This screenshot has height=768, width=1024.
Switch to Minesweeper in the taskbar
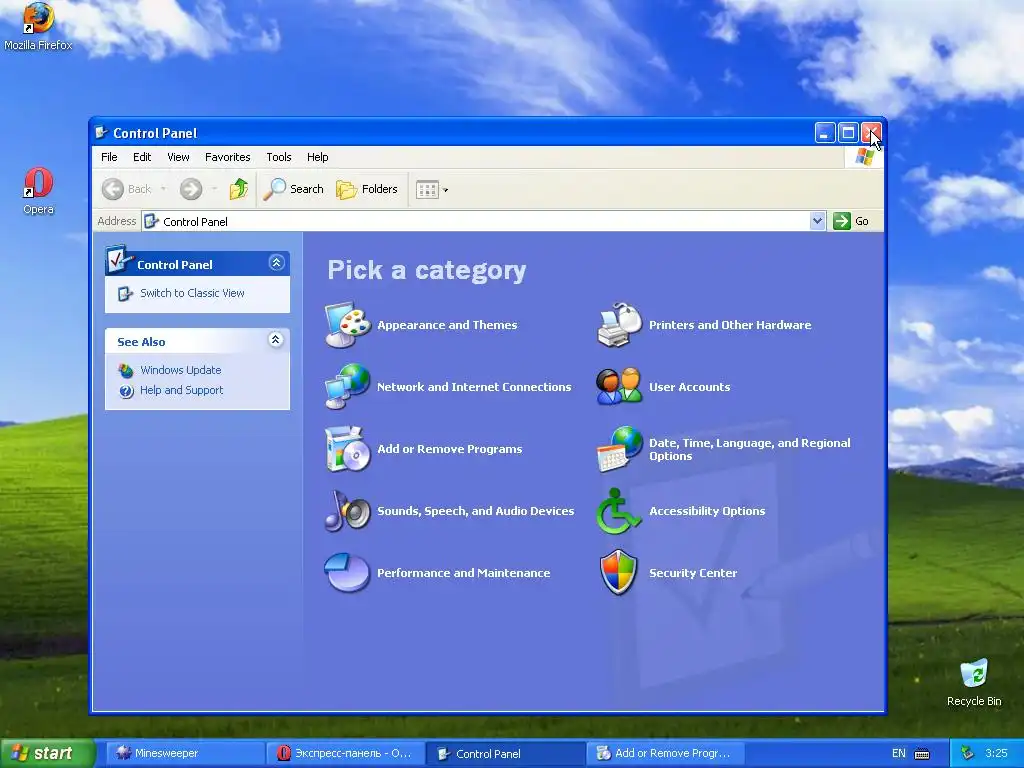[185, 754]
